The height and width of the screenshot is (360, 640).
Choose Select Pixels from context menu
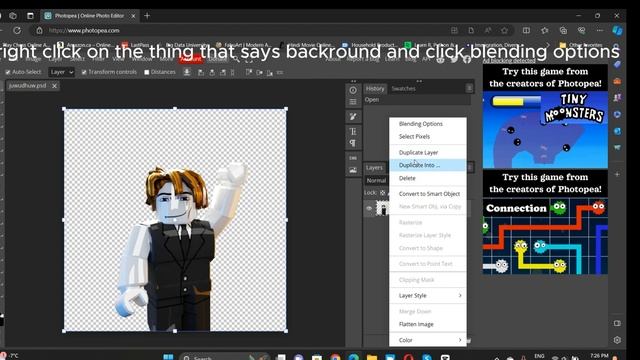[428, 136]
